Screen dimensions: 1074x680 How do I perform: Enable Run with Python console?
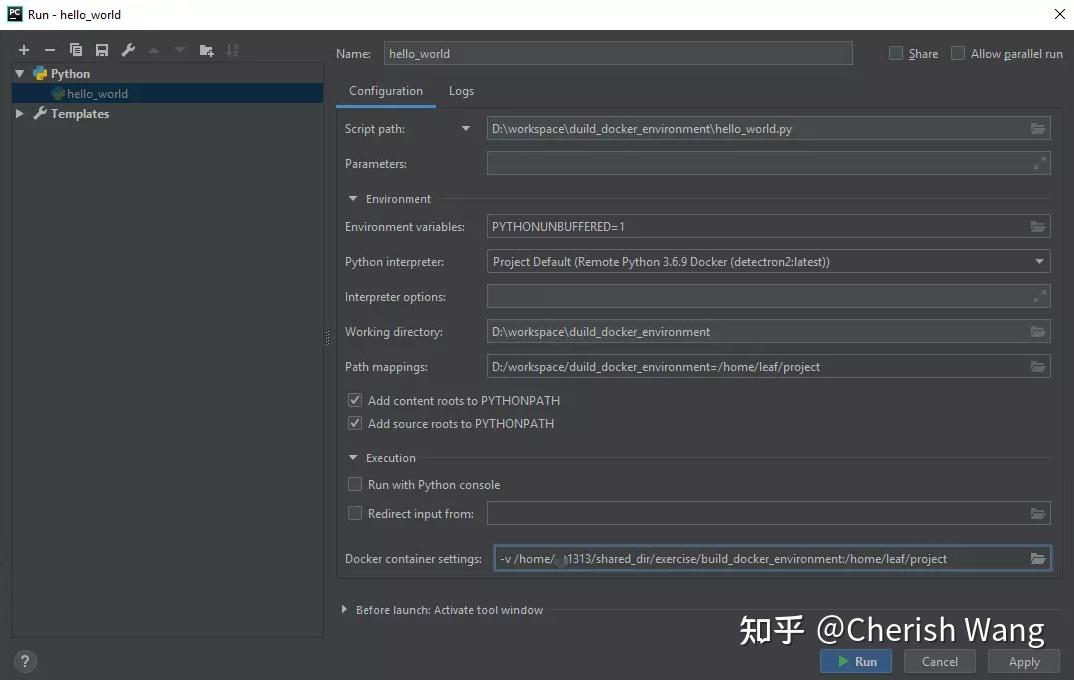(355, 484)
